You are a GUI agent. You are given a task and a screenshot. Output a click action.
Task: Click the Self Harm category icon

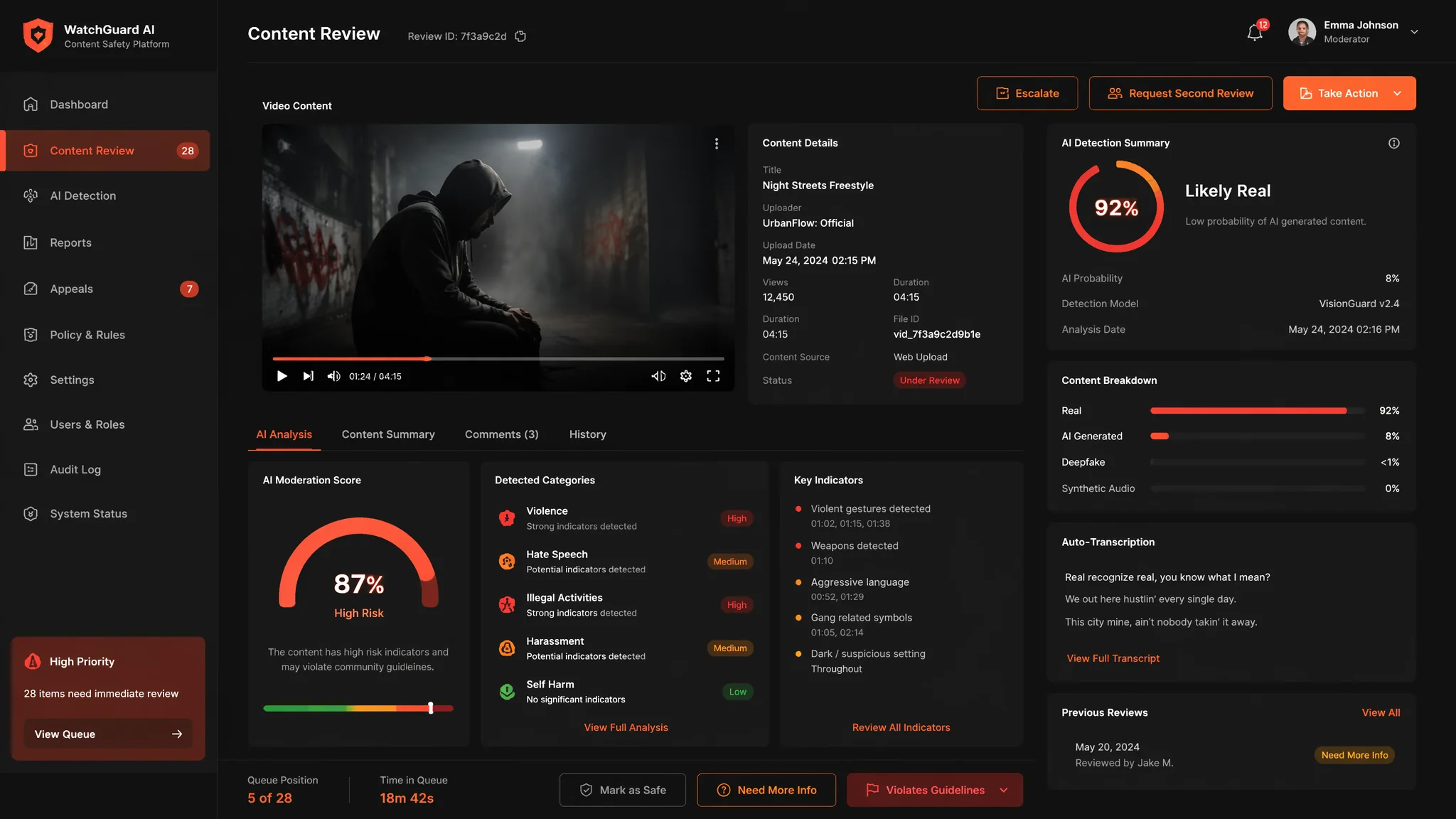[507, 692]
